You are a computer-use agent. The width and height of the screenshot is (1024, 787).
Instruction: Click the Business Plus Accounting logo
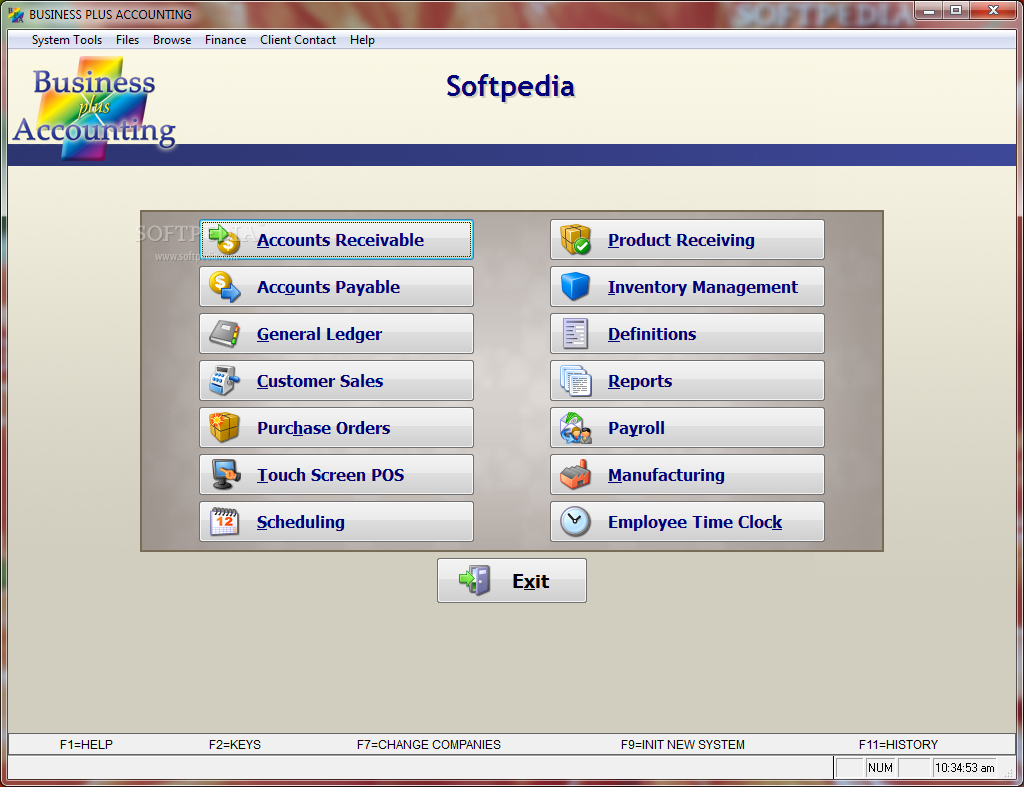pyautogui.click(x=94, y=108)
